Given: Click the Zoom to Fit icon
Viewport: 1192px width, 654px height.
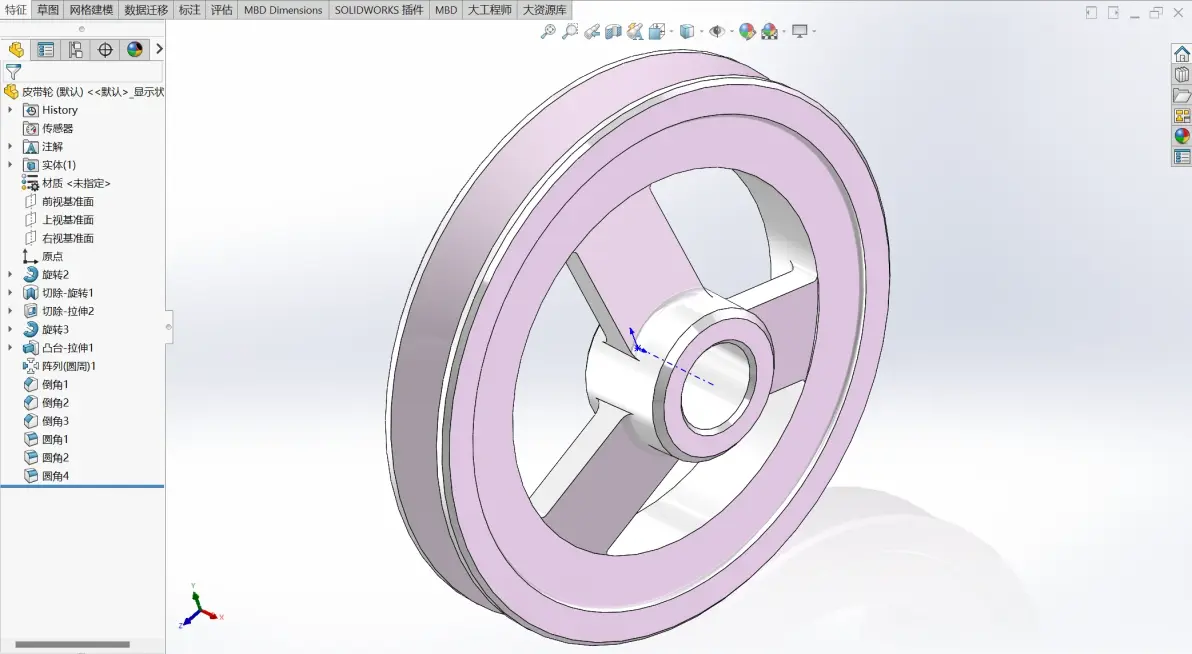Looking at the screenshot, I should (548, 31).
